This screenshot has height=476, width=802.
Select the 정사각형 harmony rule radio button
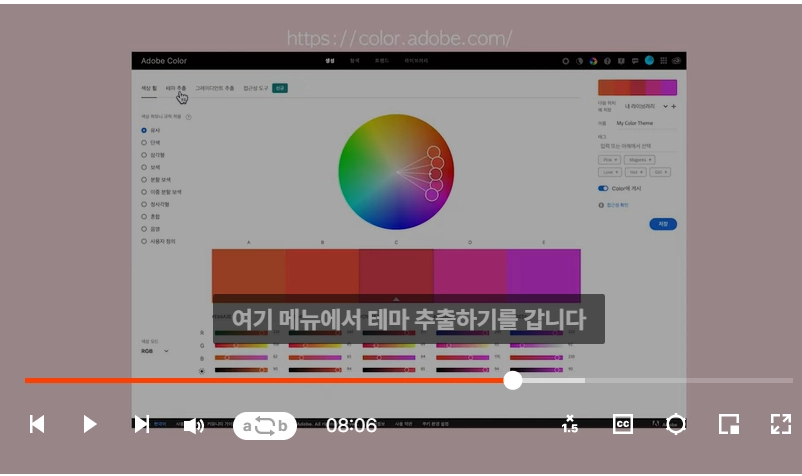(144, 204)
